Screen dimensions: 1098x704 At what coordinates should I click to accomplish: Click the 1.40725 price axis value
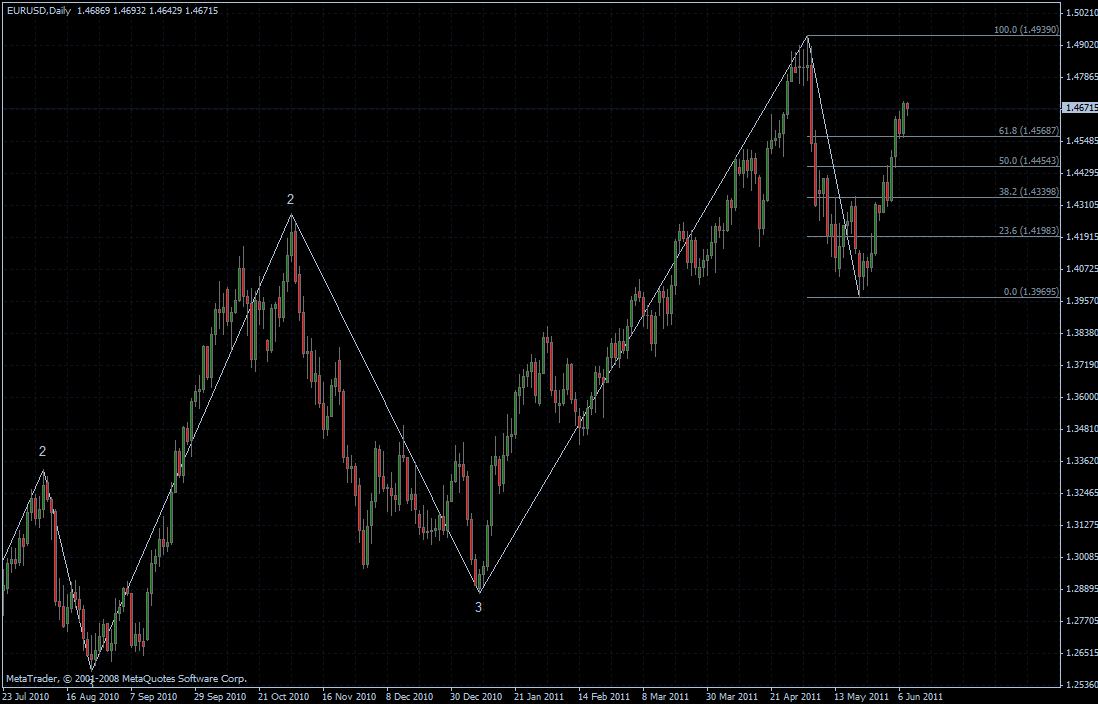pos(1081,268)
